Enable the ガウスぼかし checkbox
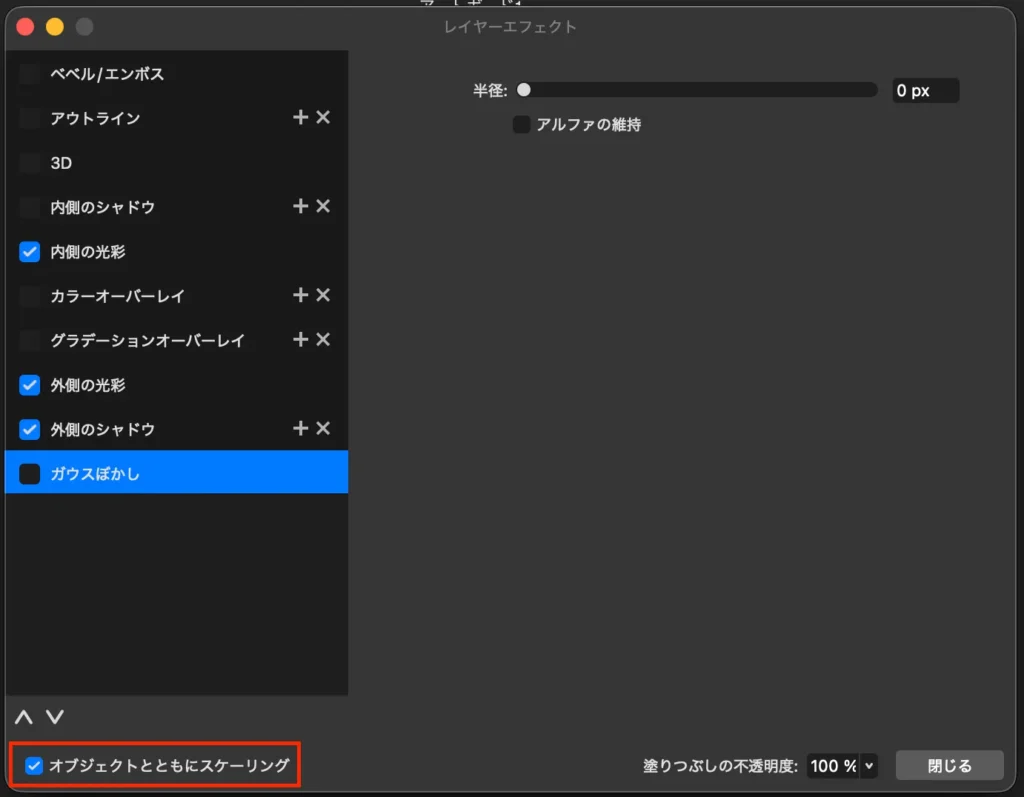The image size is (1024, 797). pyautogui.click(x=29, y=473)
